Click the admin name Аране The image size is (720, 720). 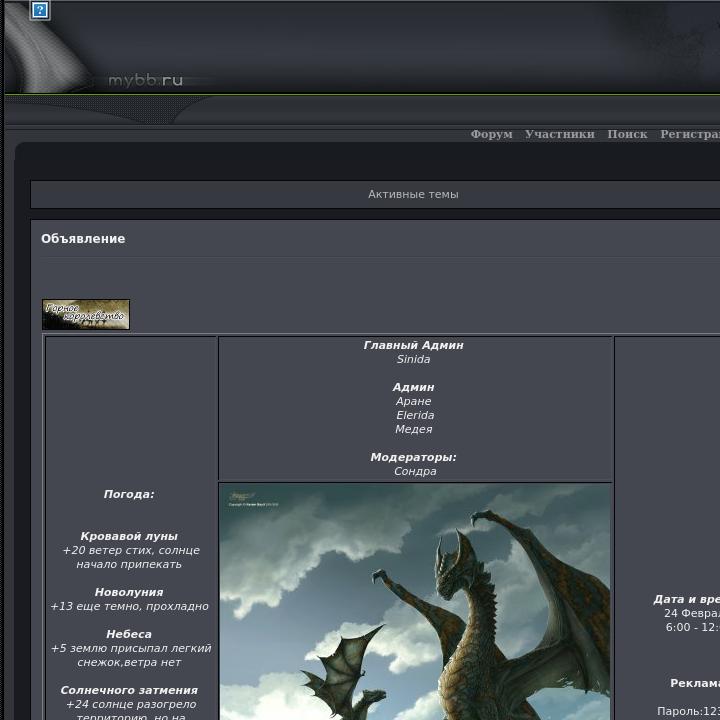pos(414,401)
